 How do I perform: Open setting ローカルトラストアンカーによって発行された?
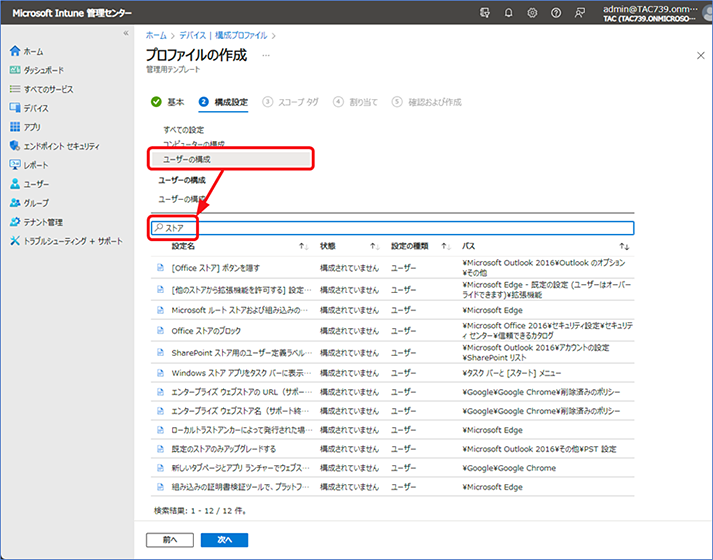241,430
